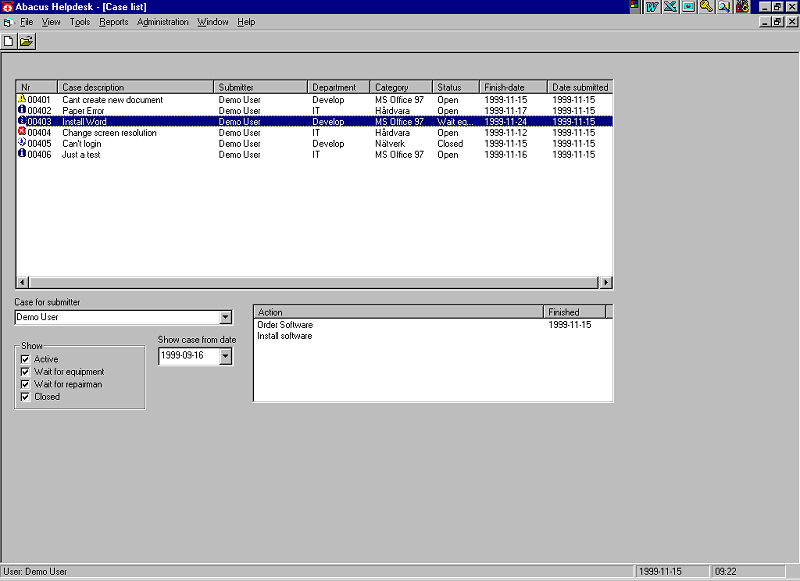Click the Nätverk category cell
This screenshot has height=581, width=800.
tap(390, 144)
